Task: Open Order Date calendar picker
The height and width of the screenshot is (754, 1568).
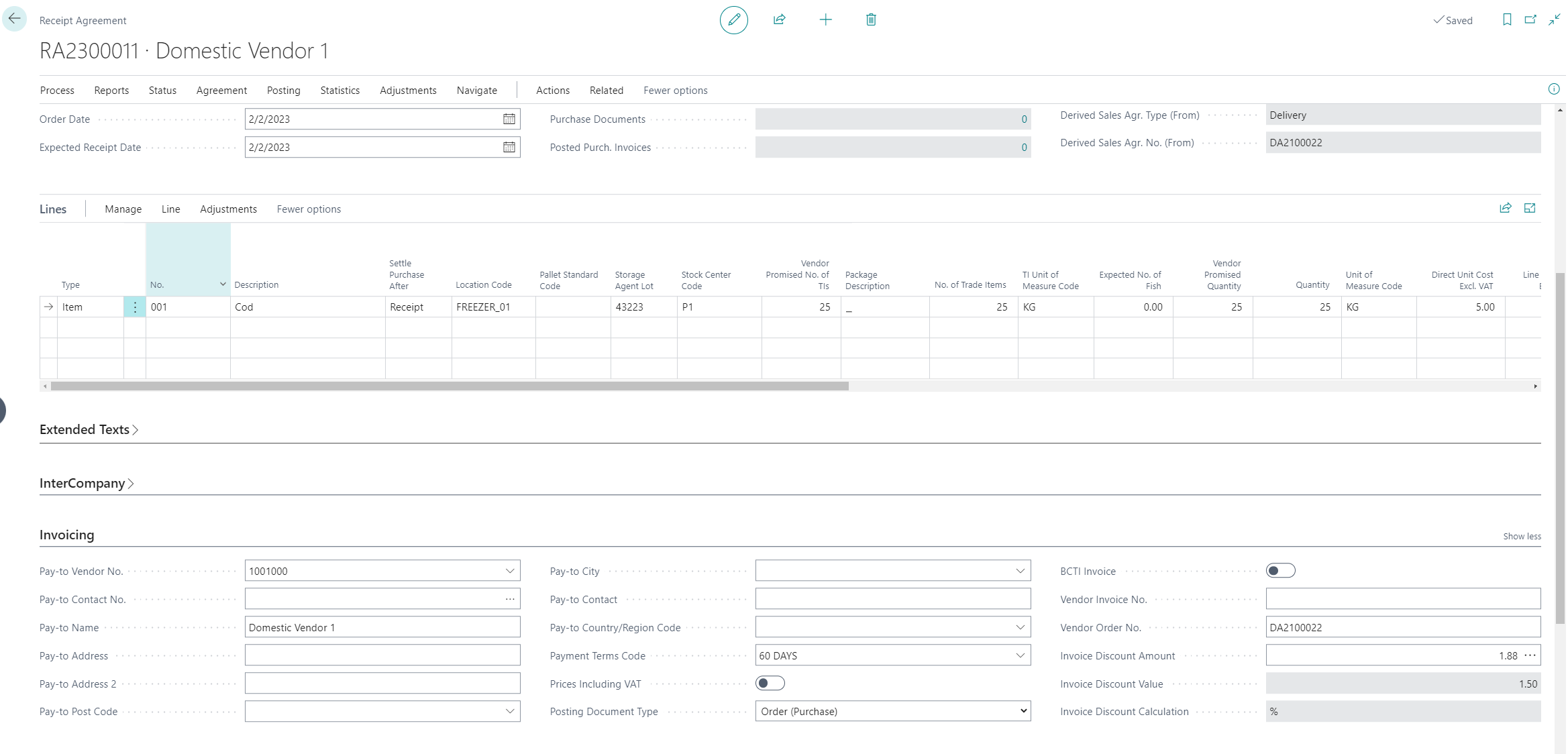Action: pos(509,119)
